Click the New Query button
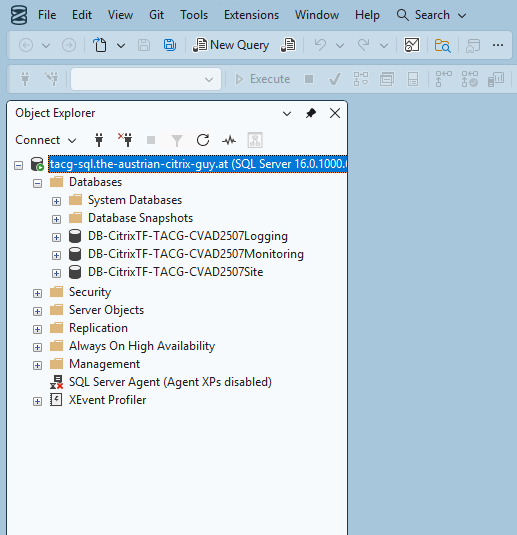Image resolution: width=517 pixels, height=535 pixels. point(231,45)
